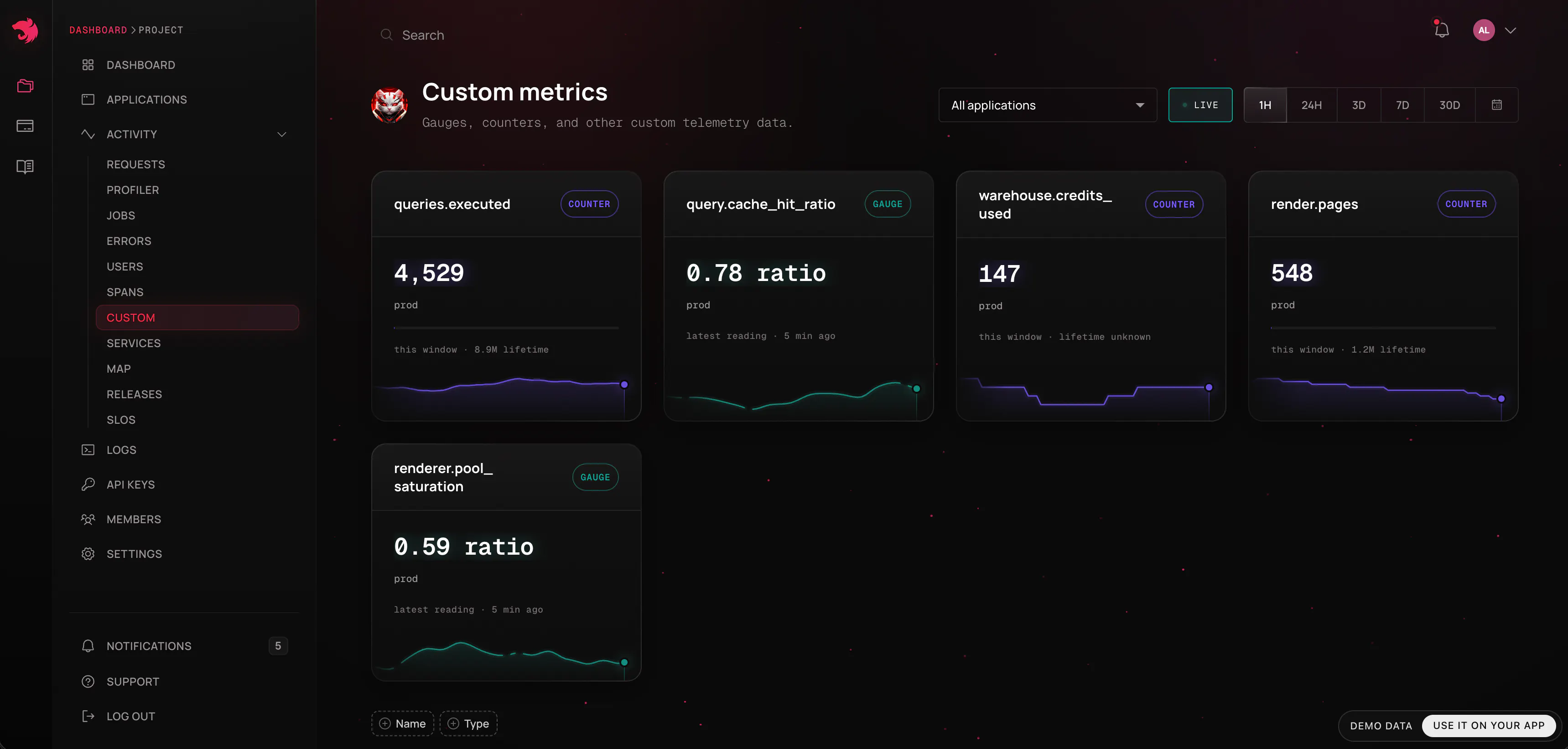This screenshot has width=1568, height=749.
Task: Open Notifications in the sidebar
Action: point(184,646)
